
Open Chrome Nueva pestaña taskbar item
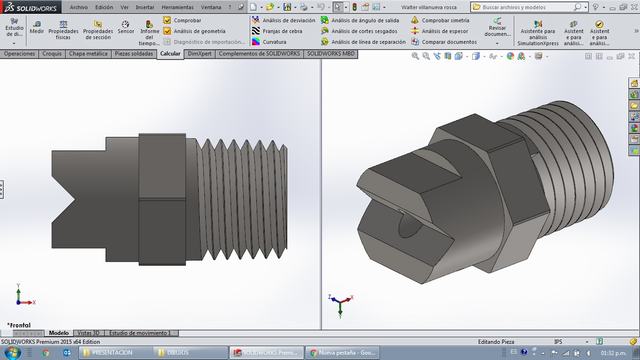pyautogui.click(x=343, y=352)
